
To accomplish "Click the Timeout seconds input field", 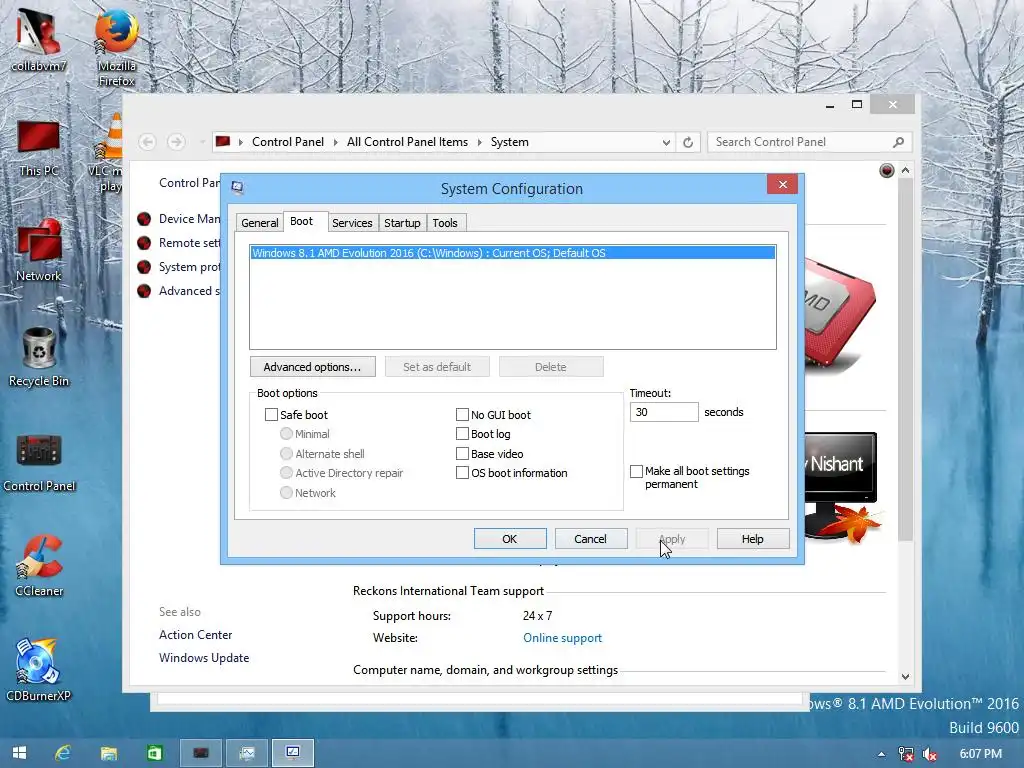I will coord(664,412).
